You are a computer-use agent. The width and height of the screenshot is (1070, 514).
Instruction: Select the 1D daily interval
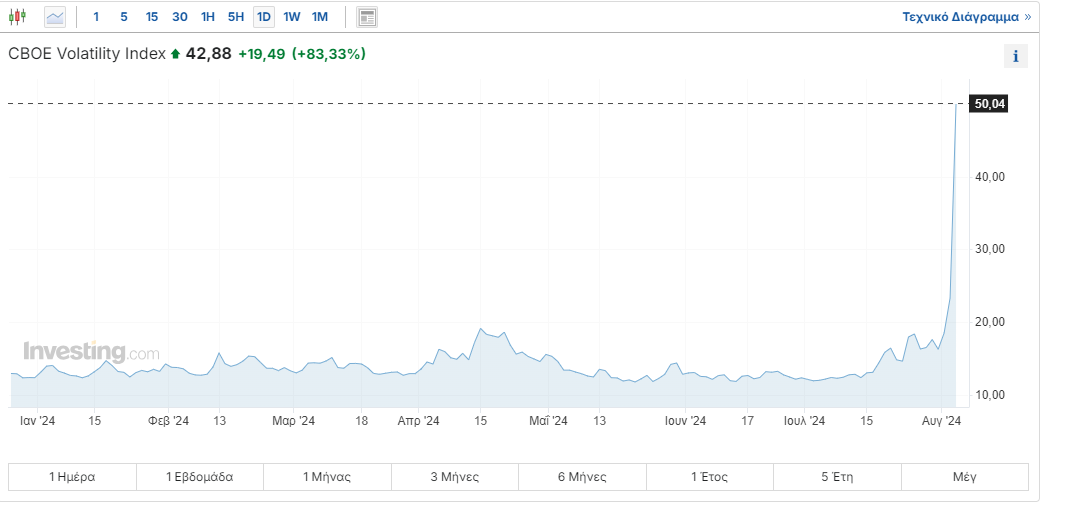(x=264, y=17)
